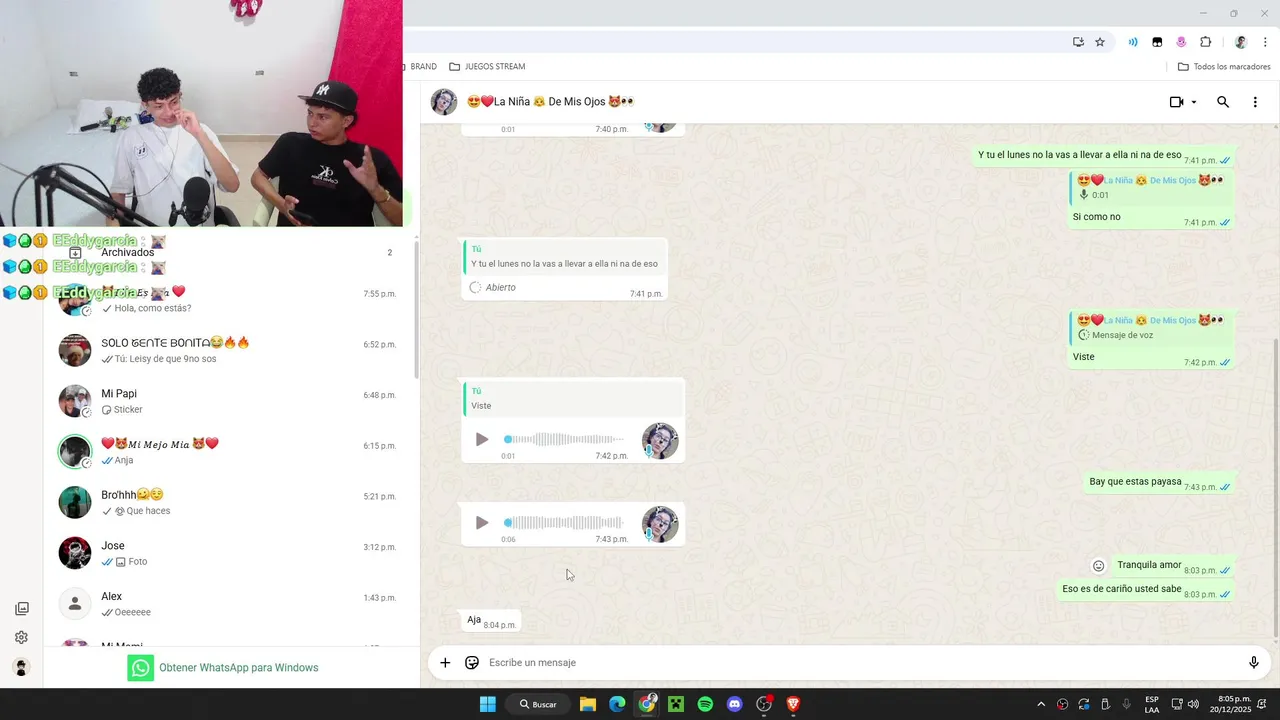This screenshot has height=720, width=1280.
Task: Install this page as an app
Action: coord(1078,42)
